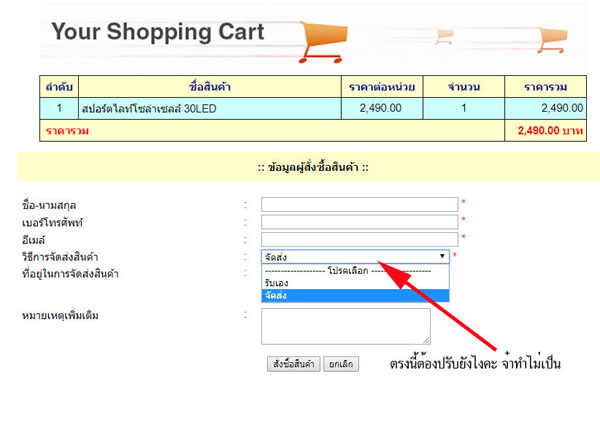600x422 pixels.
Task: Choose the โปรดเลือก placeholder option
Action: pyautogui.click(x=355, y=271)
